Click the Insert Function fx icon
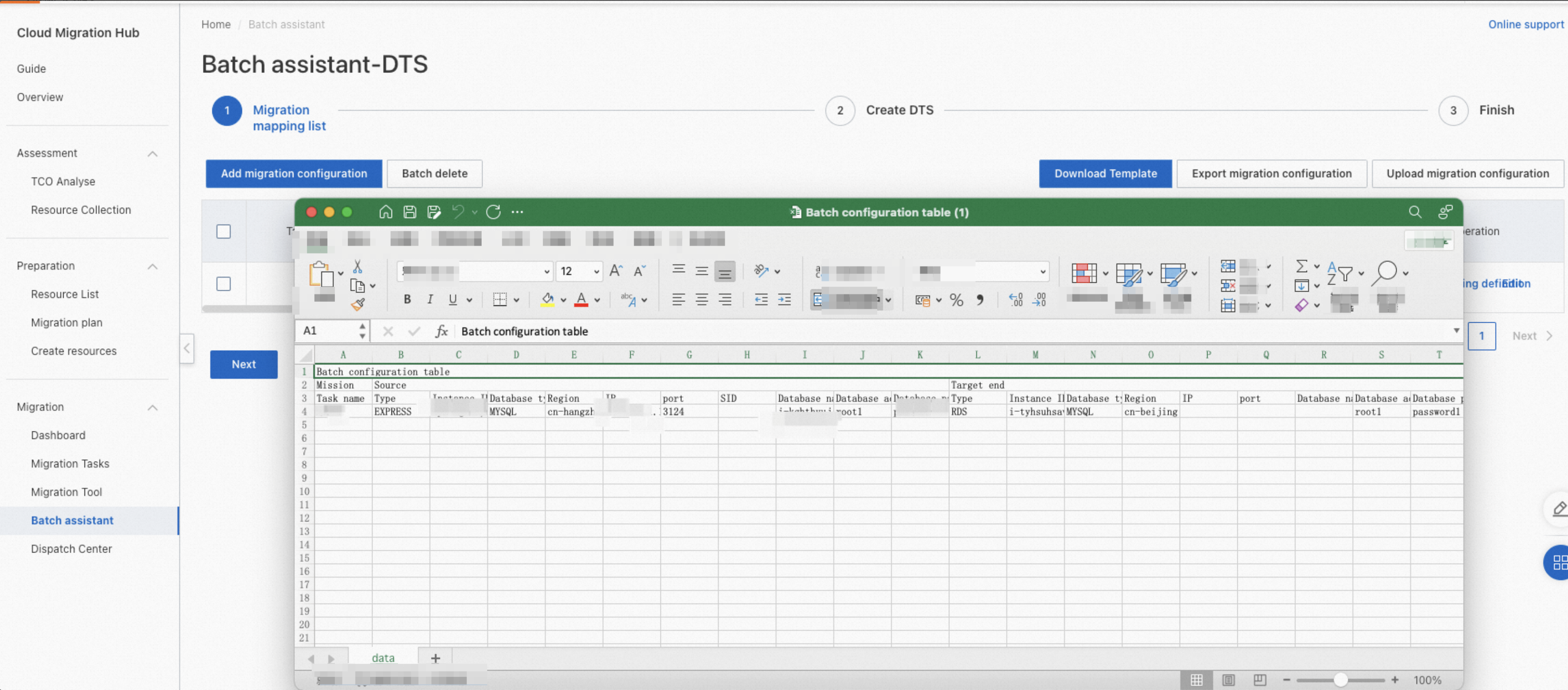Image resolution: width=1568 pixels, height=690 pixels. click(441, 331)
